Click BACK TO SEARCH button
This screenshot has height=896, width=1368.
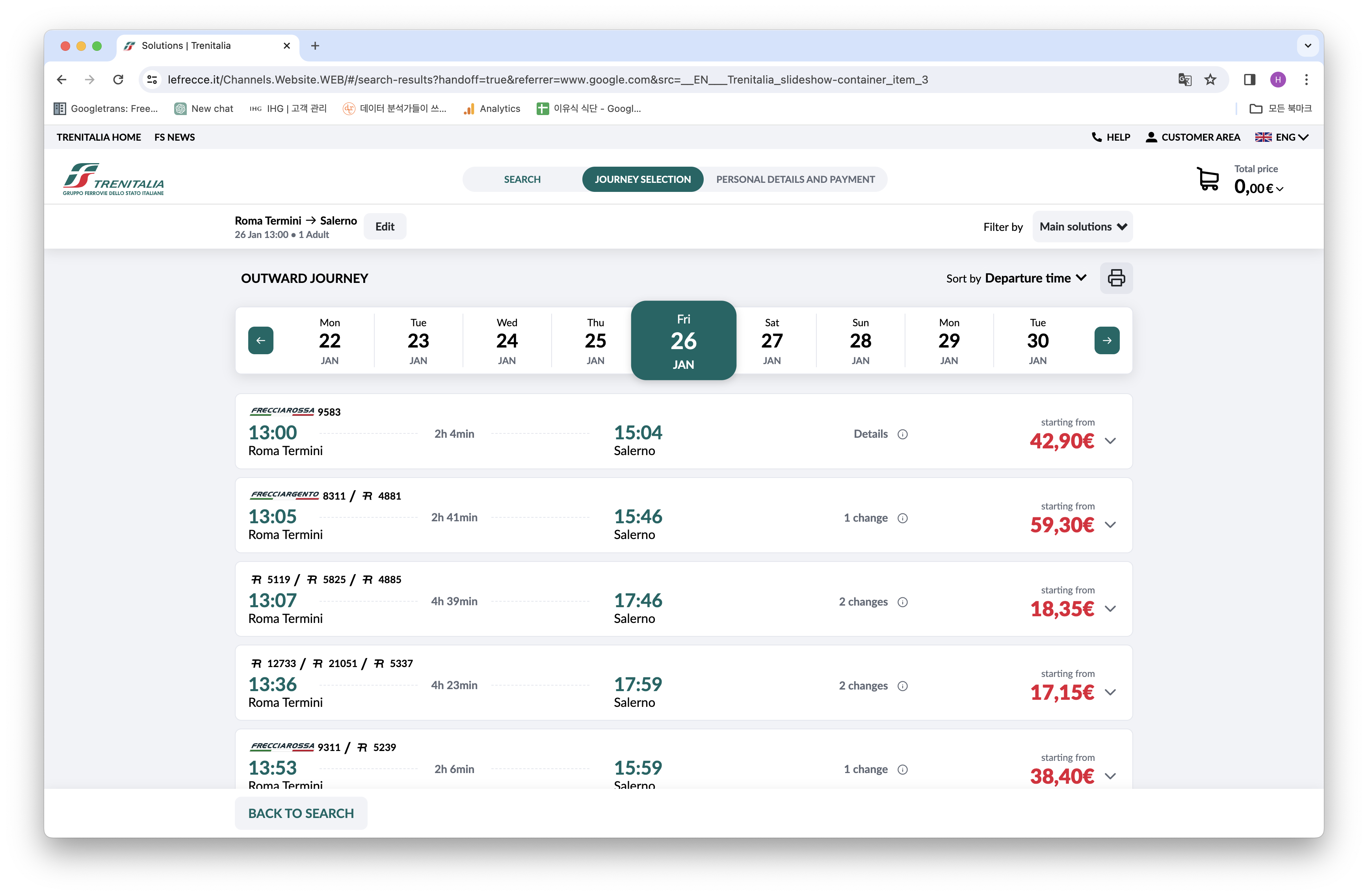(301, 813)
